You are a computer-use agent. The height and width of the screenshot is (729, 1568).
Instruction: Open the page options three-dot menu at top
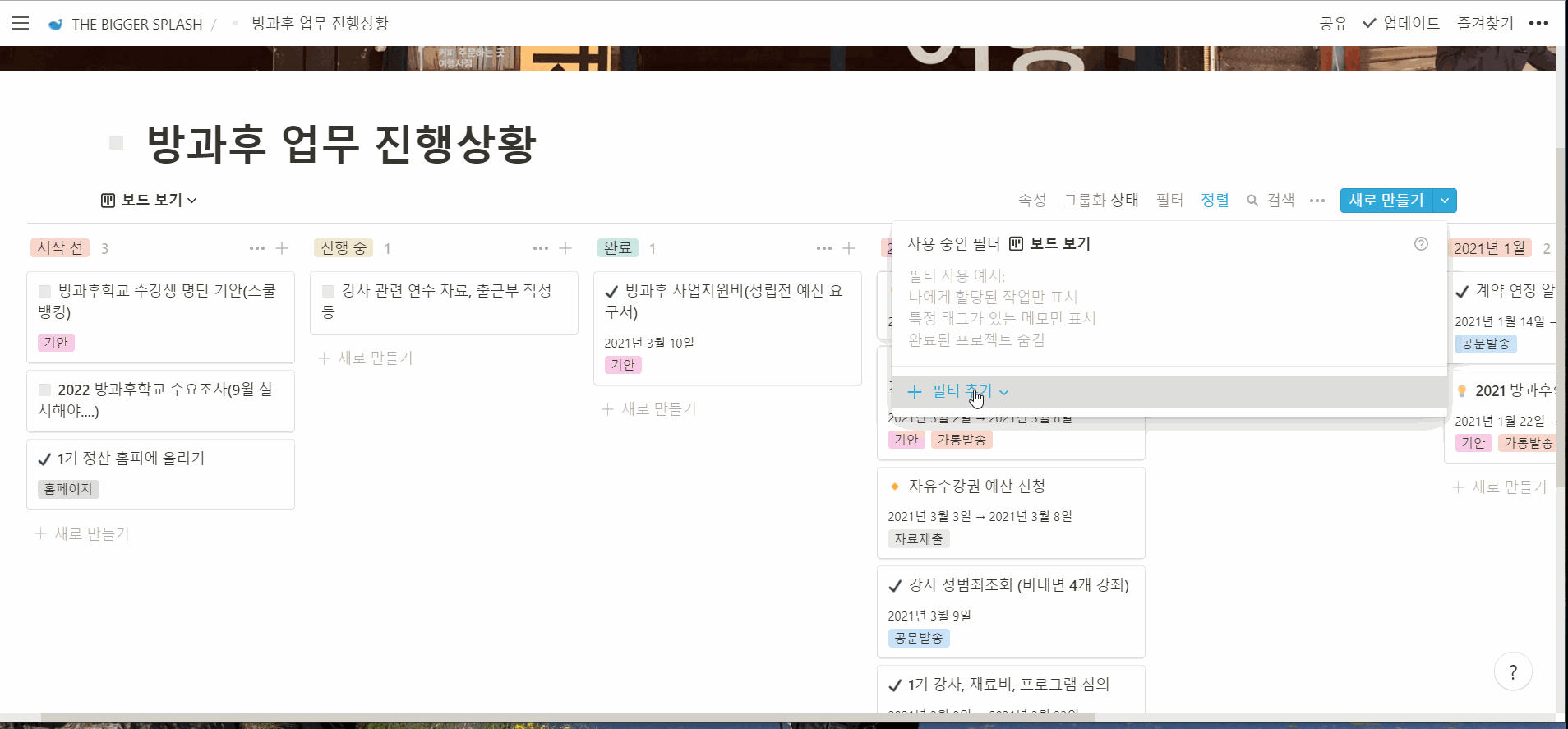coord(1538,23)
